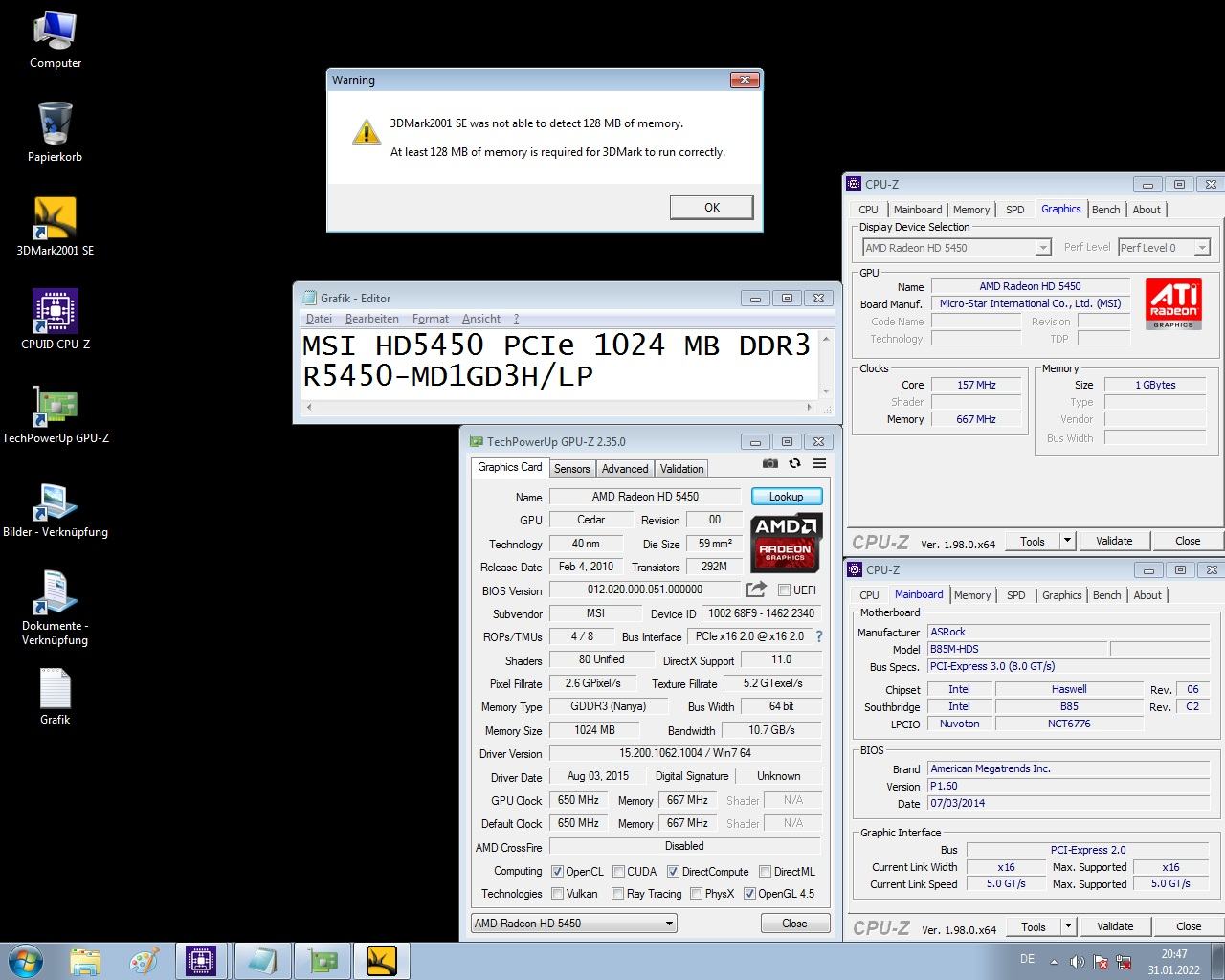The height and width of the screenshot is (980, 1225).
Task: Click OK in the Warning dialog
Action: pos(712,208)
